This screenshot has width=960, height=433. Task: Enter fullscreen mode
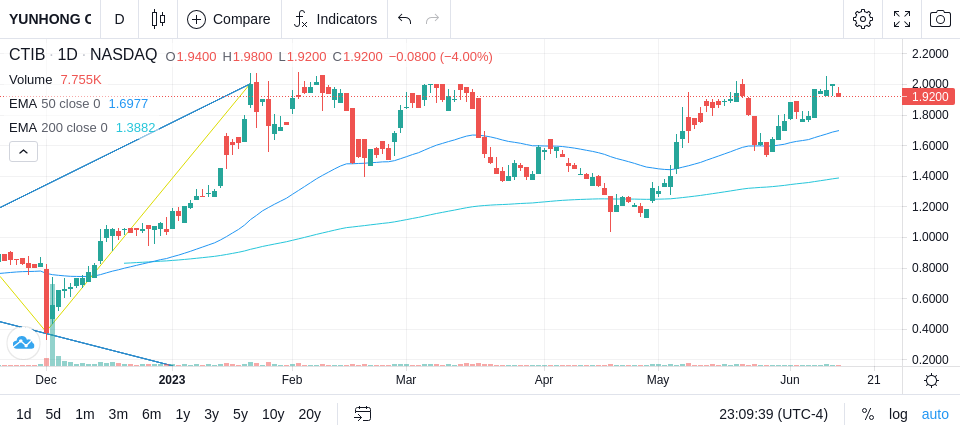click(x=902, y=19)
